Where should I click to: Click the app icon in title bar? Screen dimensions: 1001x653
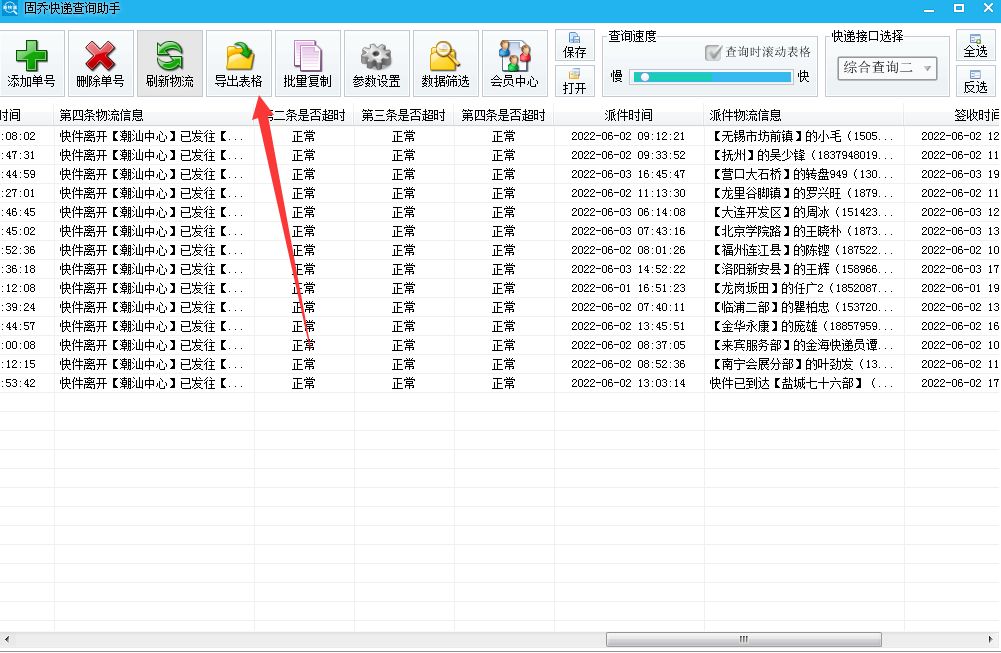pos(9,8)
